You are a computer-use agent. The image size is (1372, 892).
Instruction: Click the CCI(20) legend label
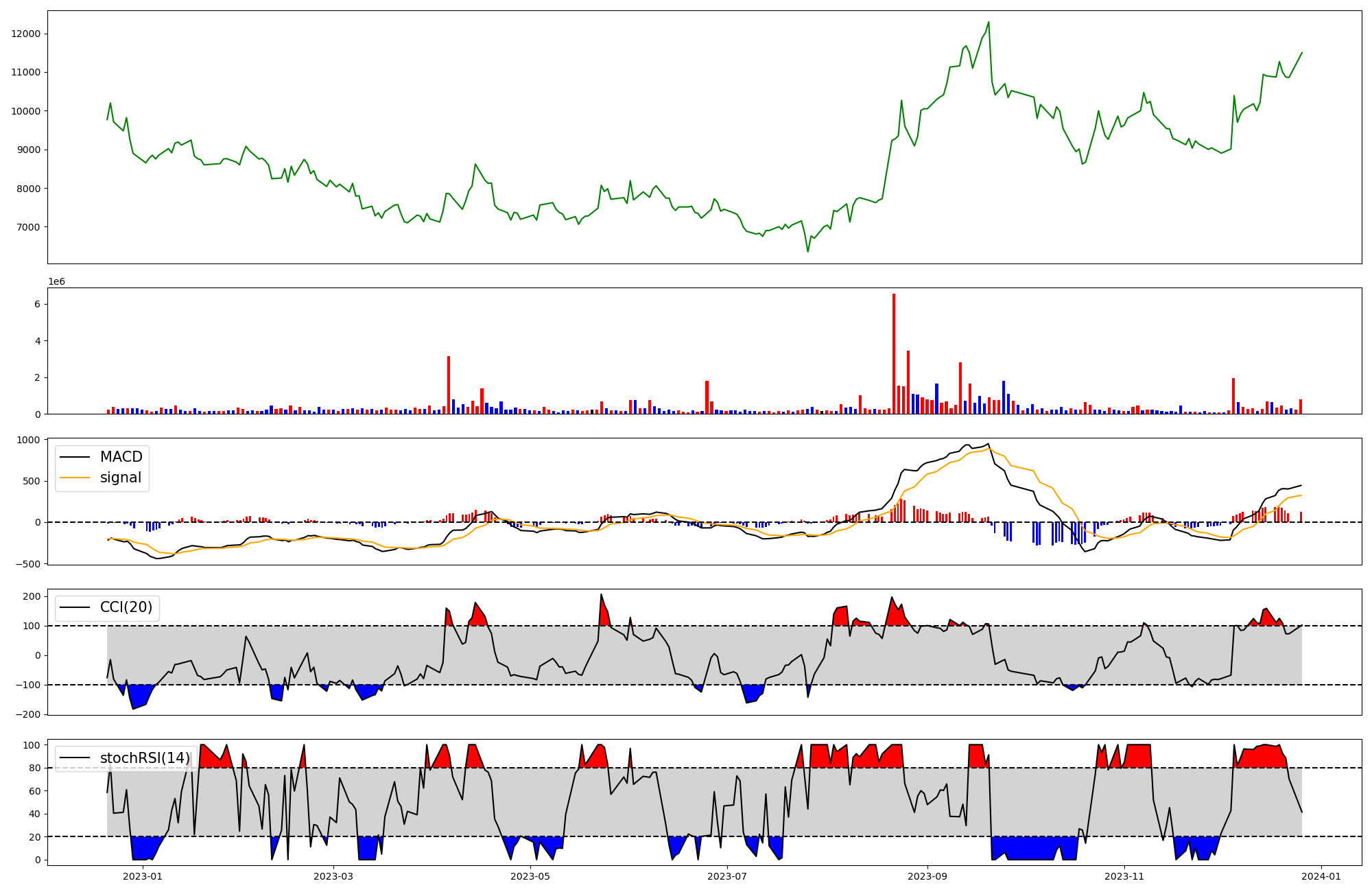point(126,607)
